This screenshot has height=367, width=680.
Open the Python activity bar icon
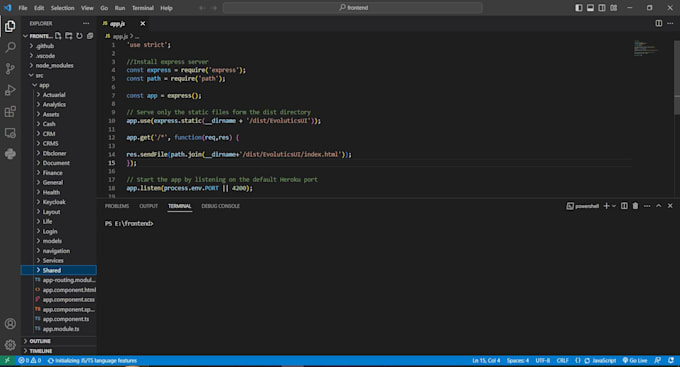[x=10, y=154]
